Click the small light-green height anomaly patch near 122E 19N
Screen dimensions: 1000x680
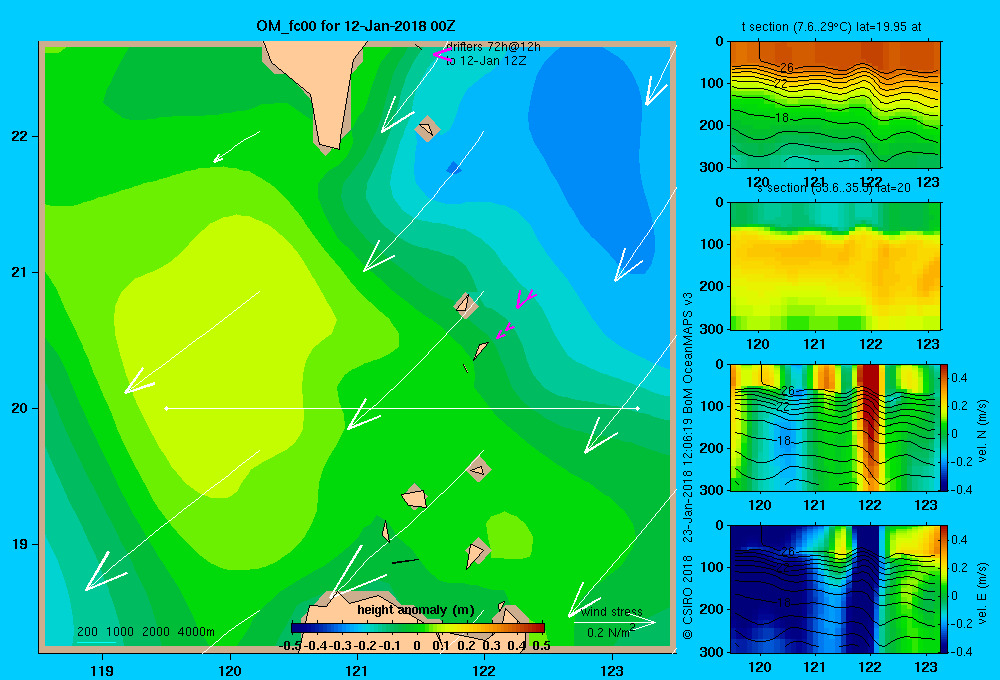click(509, 535)
